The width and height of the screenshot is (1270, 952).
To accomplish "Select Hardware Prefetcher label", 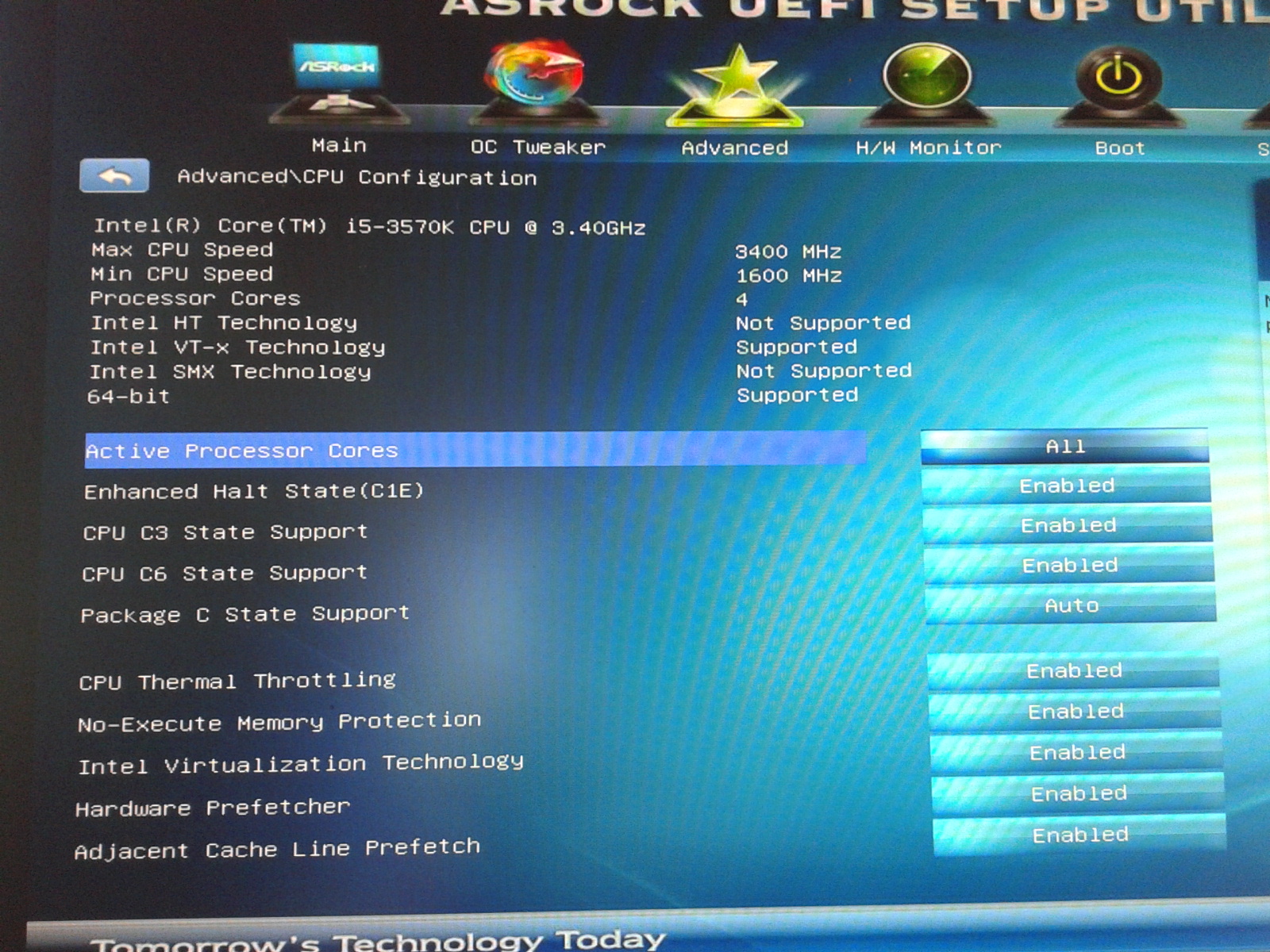I will point(213,808).
